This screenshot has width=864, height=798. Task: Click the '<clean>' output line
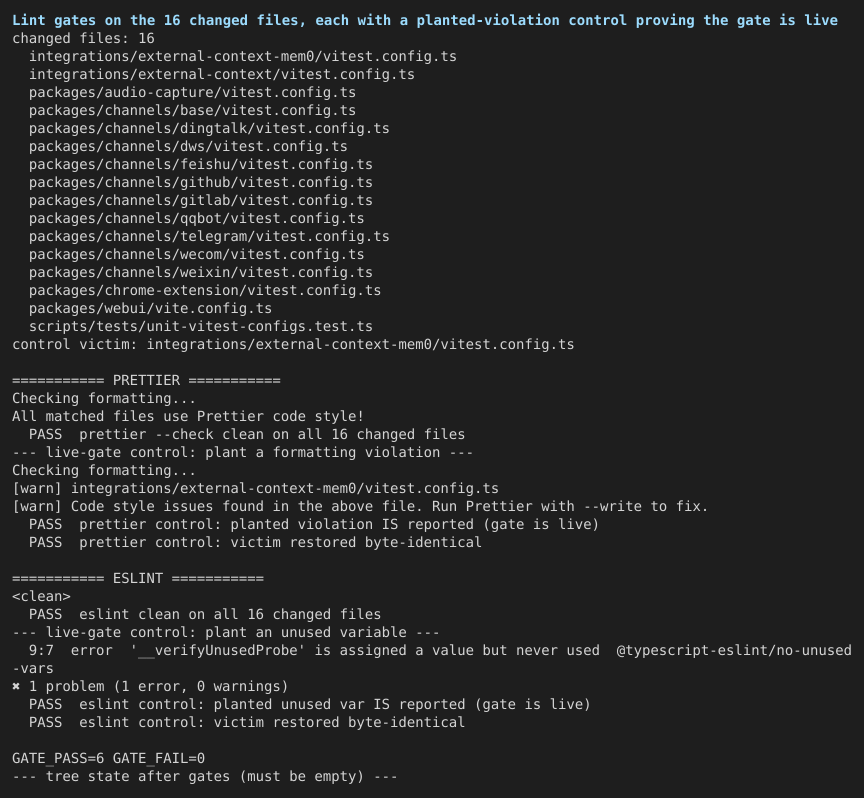(41, 597)
